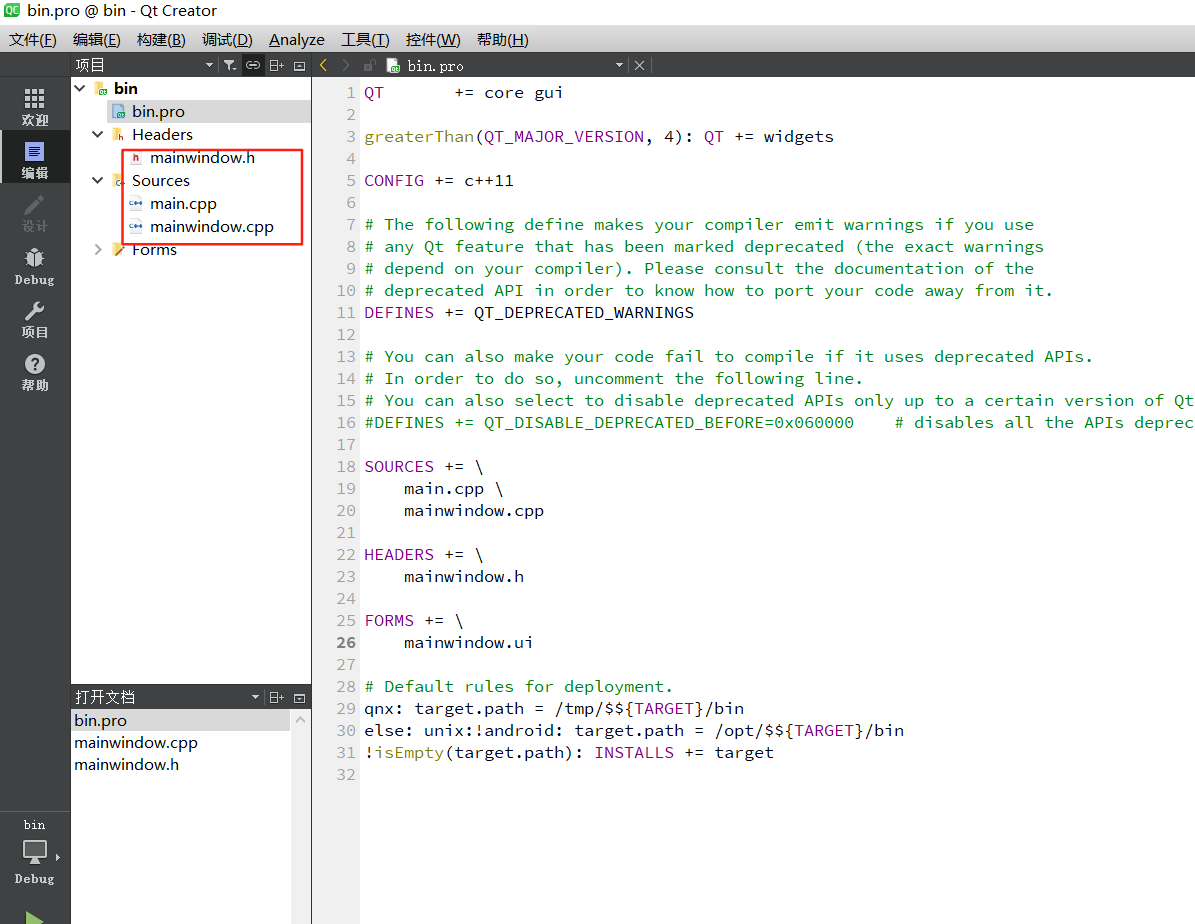
Task: Open the Help (帮助) mode
Action: (34, 372)
